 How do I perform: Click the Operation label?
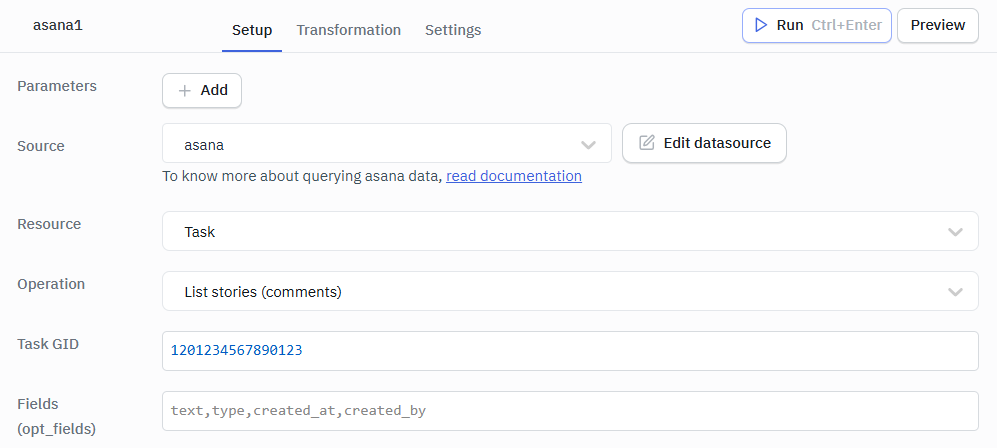click(x=51, y=284)
